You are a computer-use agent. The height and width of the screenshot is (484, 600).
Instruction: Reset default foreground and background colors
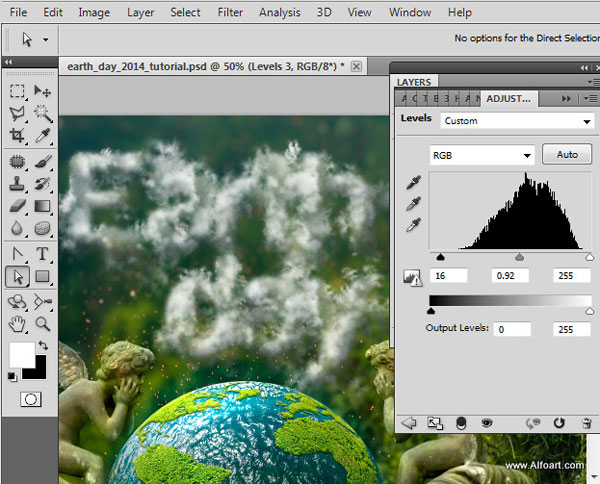12,376
